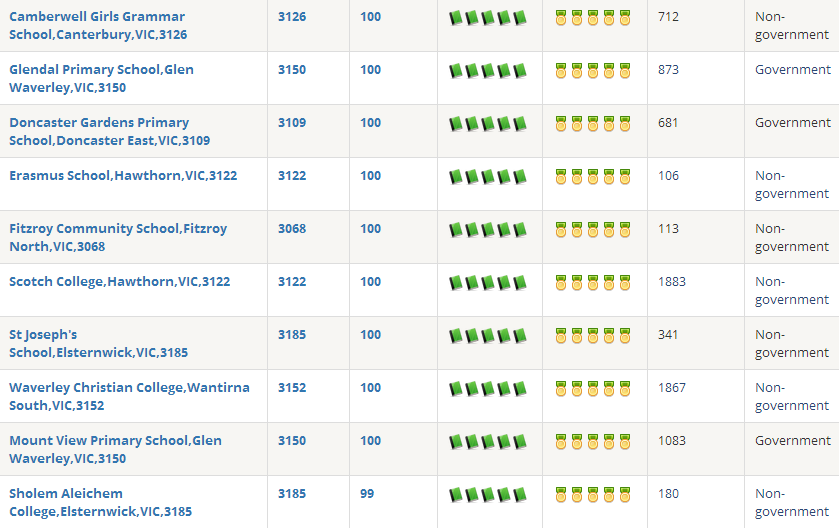Click enrolment number 1883 for Scotch College
This screenshot has height=528, width=839.
[x=672, y=282]
